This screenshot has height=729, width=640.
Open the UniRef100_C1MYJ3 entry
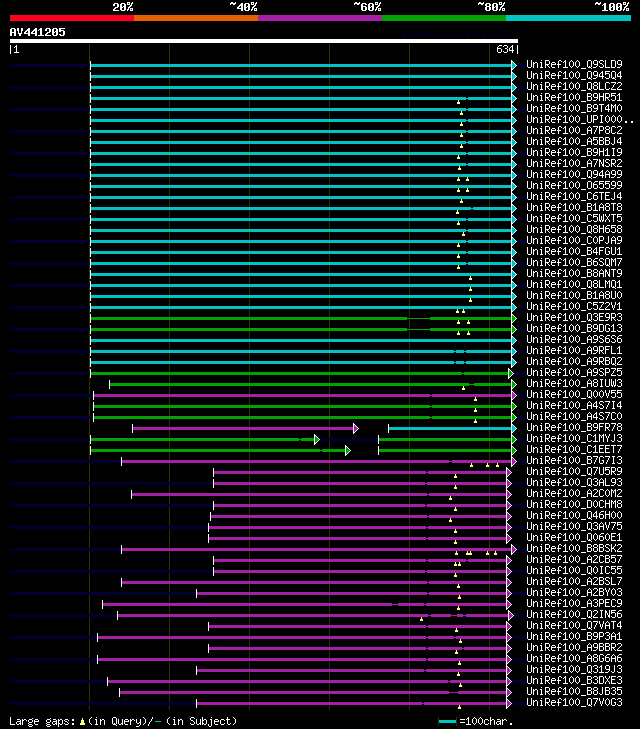[x=574, y=438]
